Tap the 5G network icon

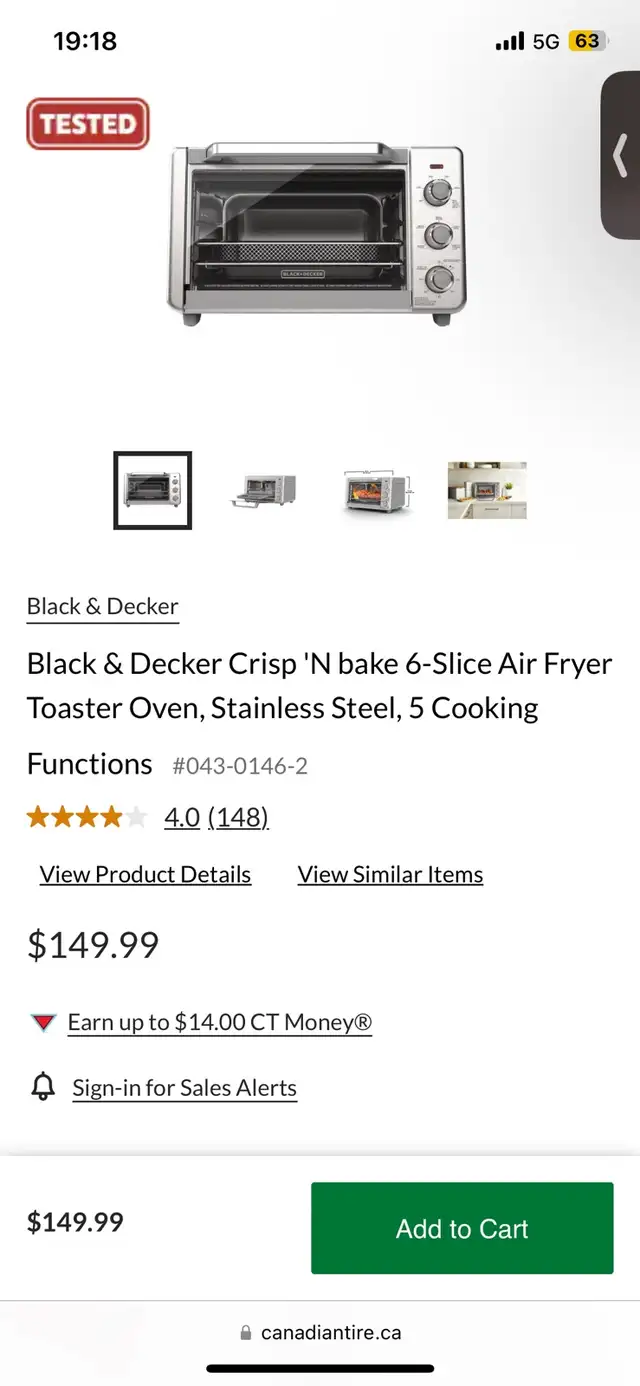coord(545,40)
